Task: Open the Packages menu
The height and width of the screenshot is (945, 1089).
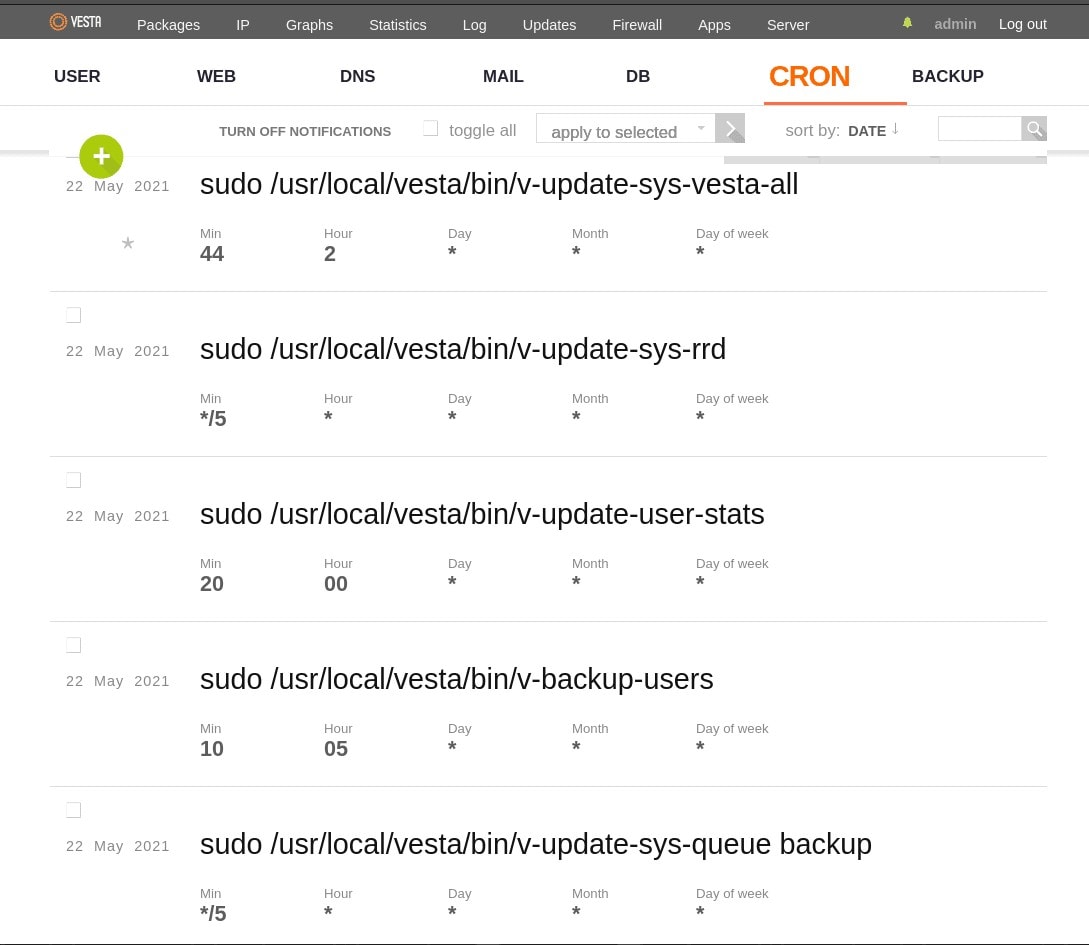Action: click(x=168, y=25)
